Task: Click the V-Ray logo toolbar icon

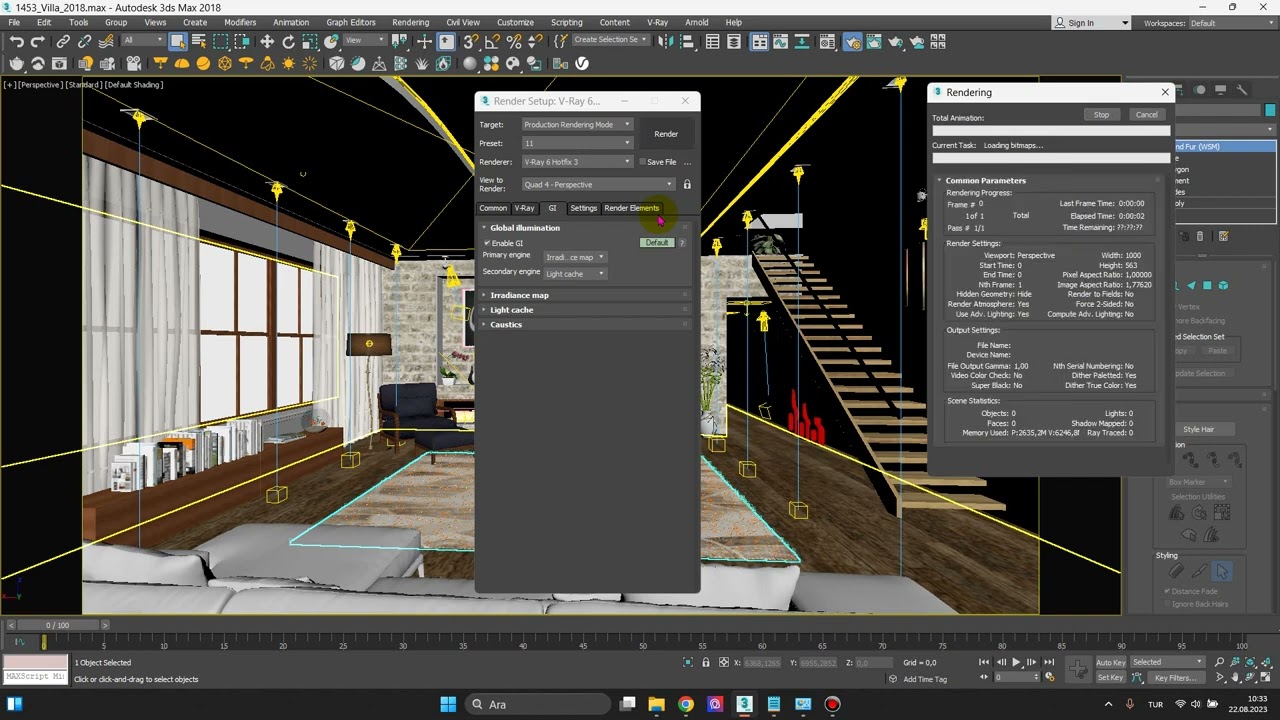Action: click(581, 63)
